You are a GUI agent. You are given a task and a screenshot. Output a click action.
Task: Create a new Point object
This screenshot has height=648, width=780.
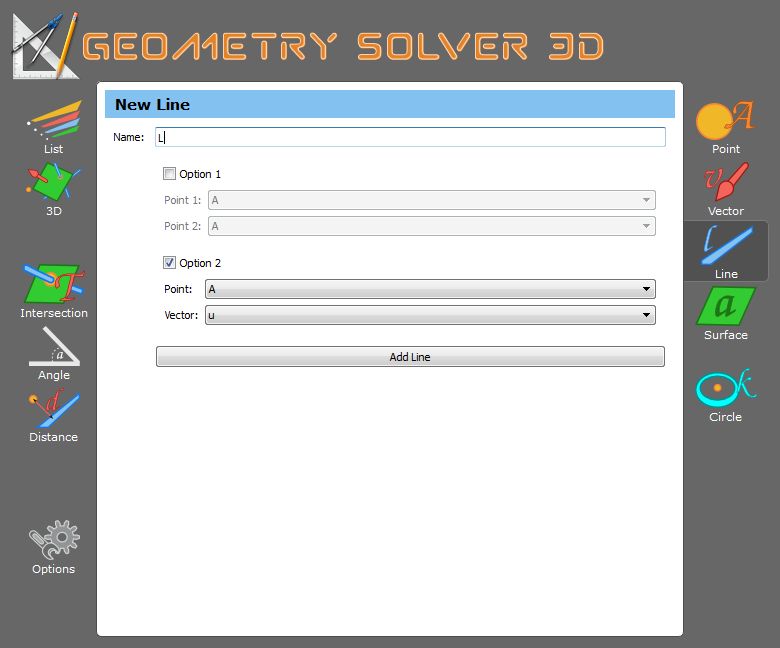(x=725, y=127)
